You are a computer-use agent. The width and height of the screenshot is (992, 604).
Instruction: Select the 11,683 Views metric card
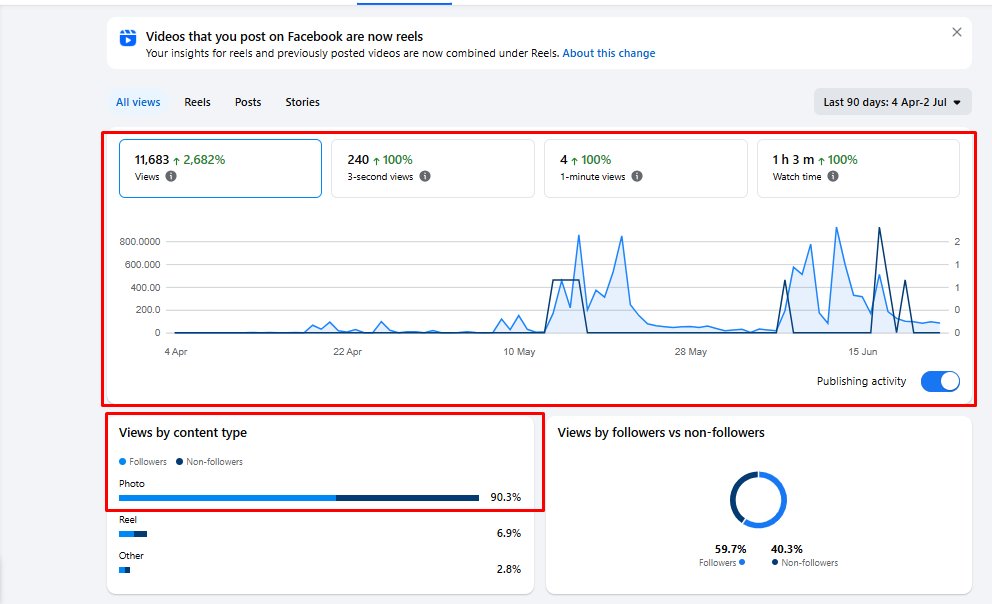(220, 168)
